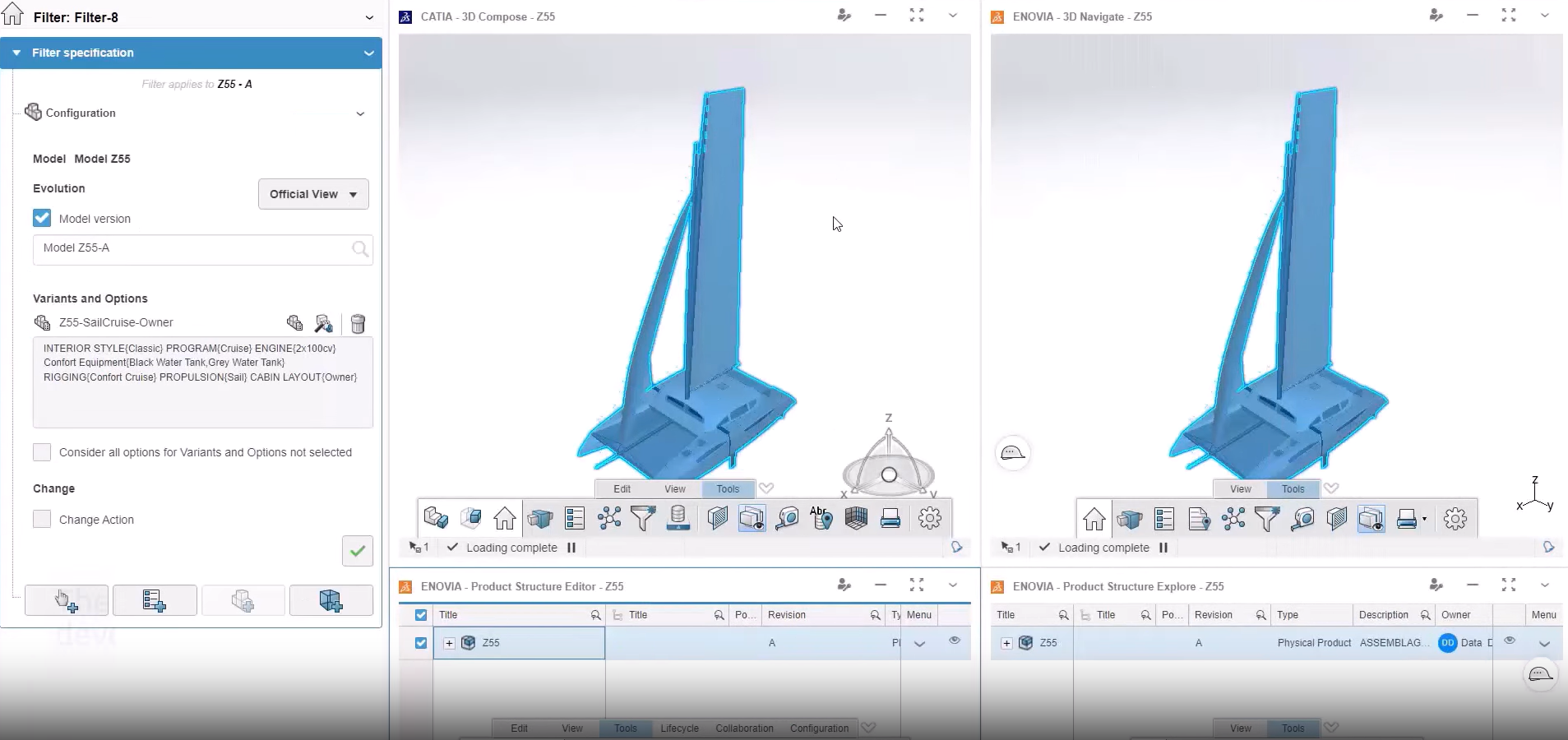Enable the Change Action checkbox

tap(42, 520)
